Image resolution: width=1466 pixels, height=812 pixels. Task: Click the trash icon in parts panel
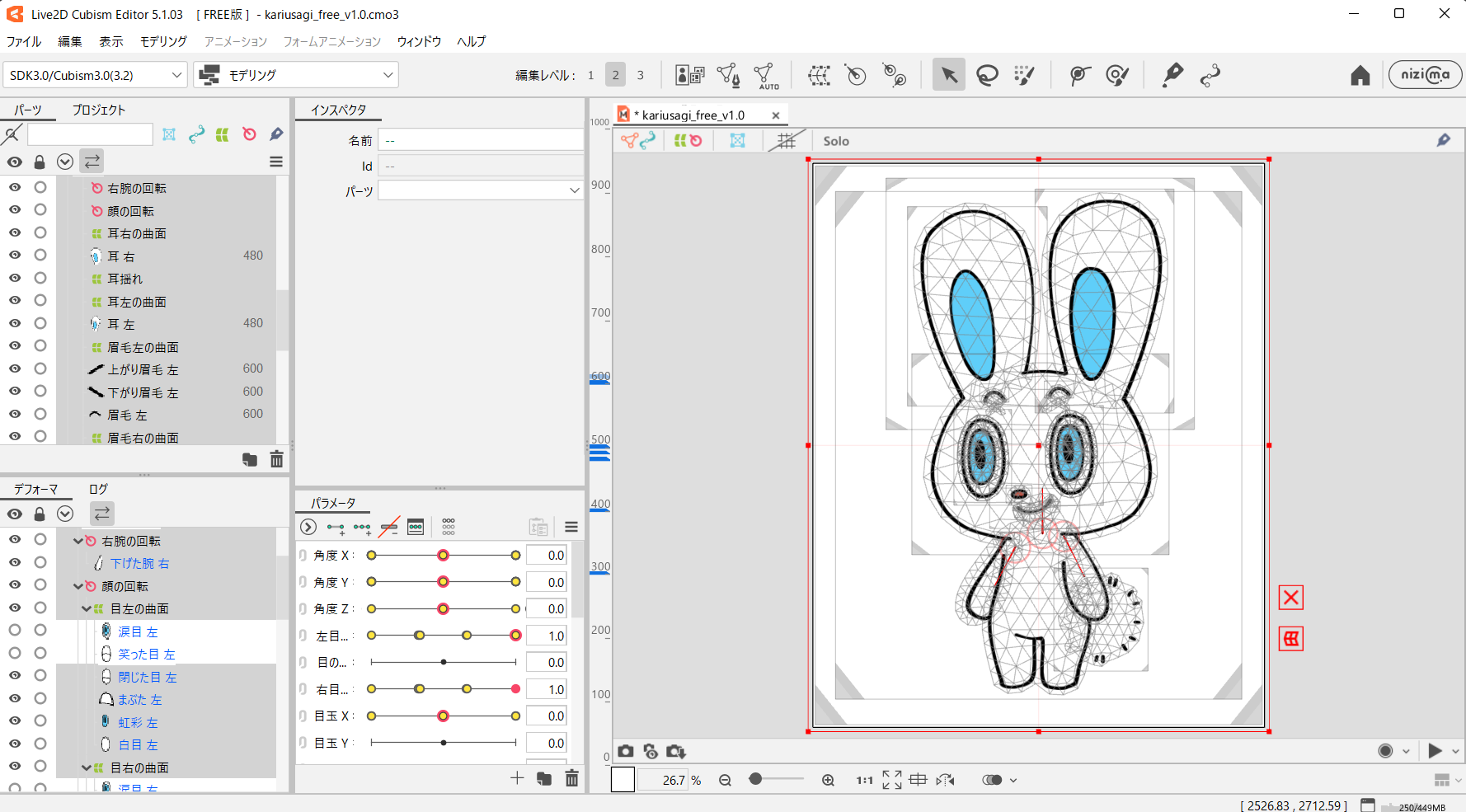pos(276,459)
